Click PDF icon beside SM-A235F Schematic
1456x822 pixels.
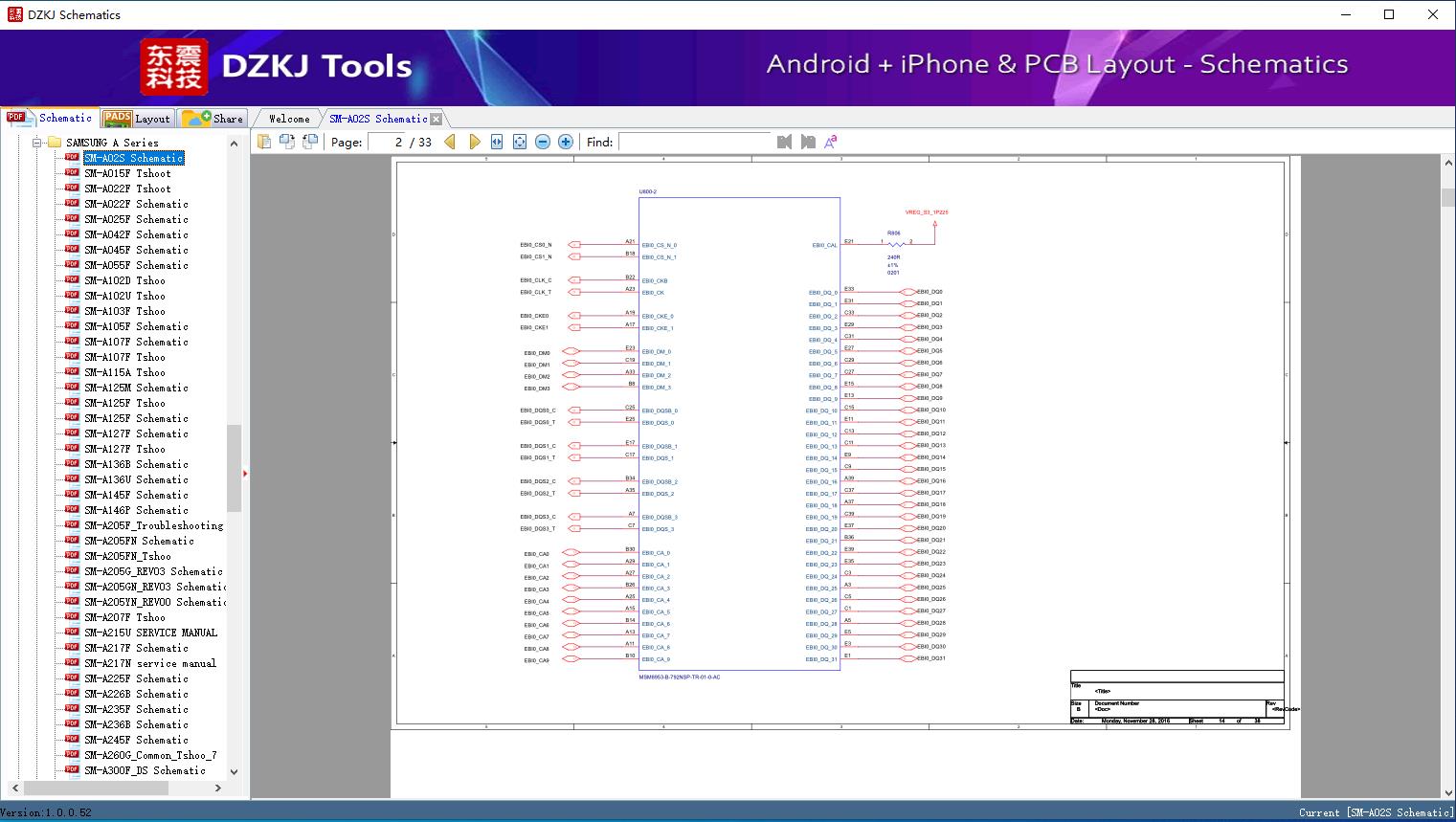pos(72,708)
